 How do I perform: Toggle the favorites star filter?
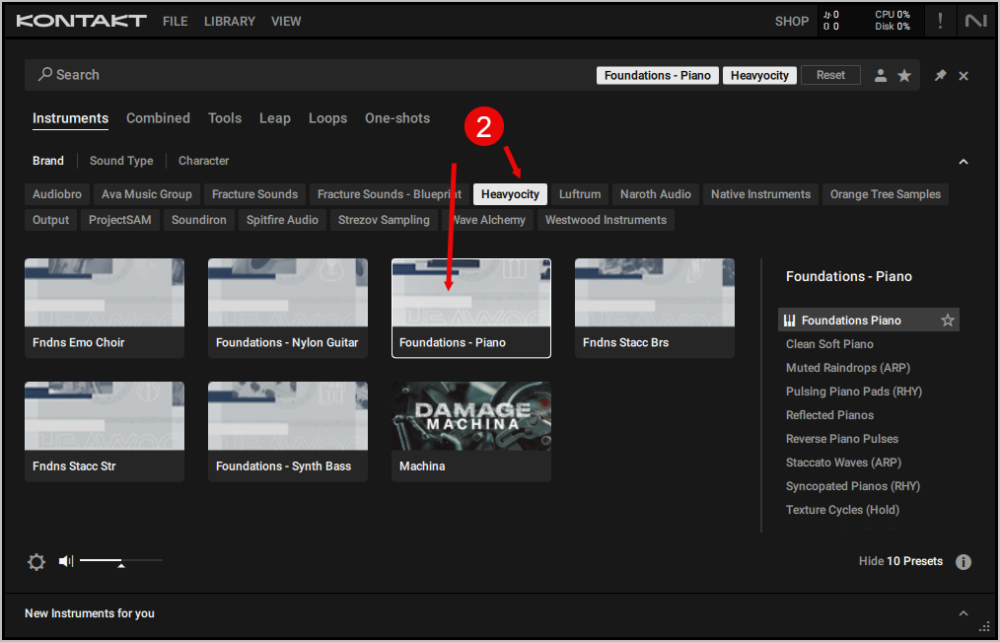[904, 75]
